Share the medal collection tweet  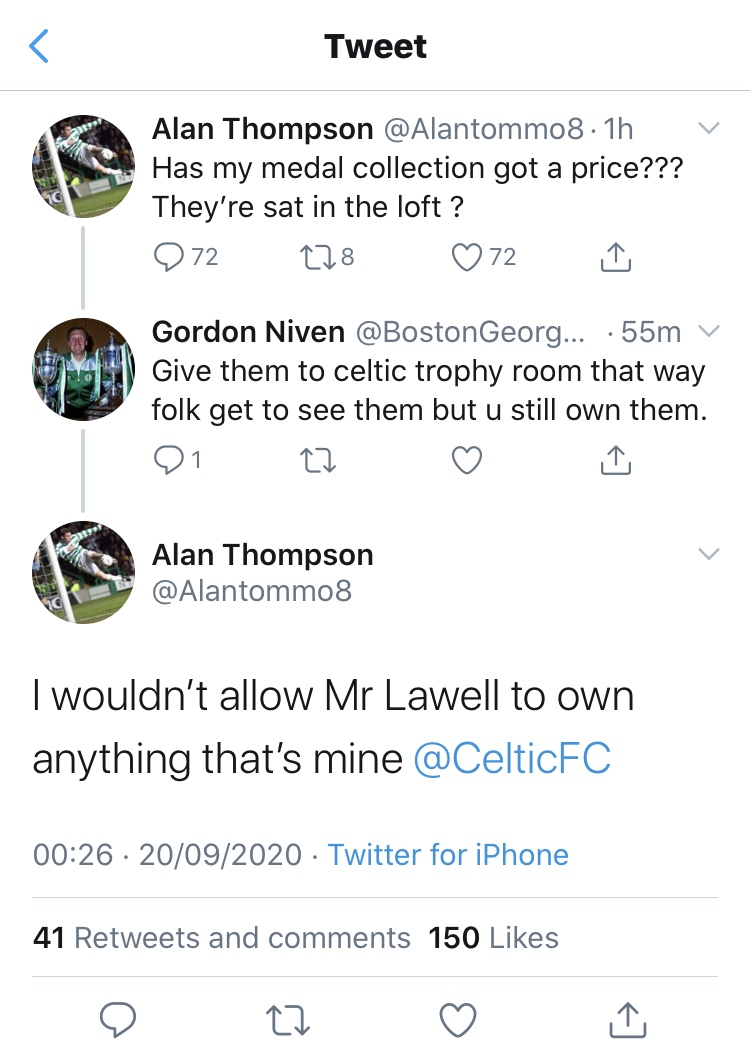pyautogui.click(x=616, y=258)
